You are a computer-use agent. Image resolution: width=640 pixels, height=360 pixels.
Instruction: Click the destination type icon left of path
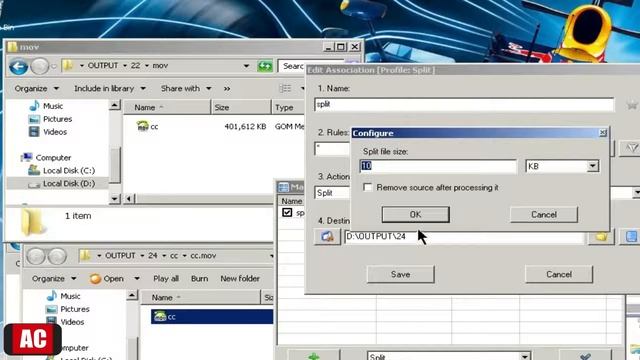coord(327,237)
